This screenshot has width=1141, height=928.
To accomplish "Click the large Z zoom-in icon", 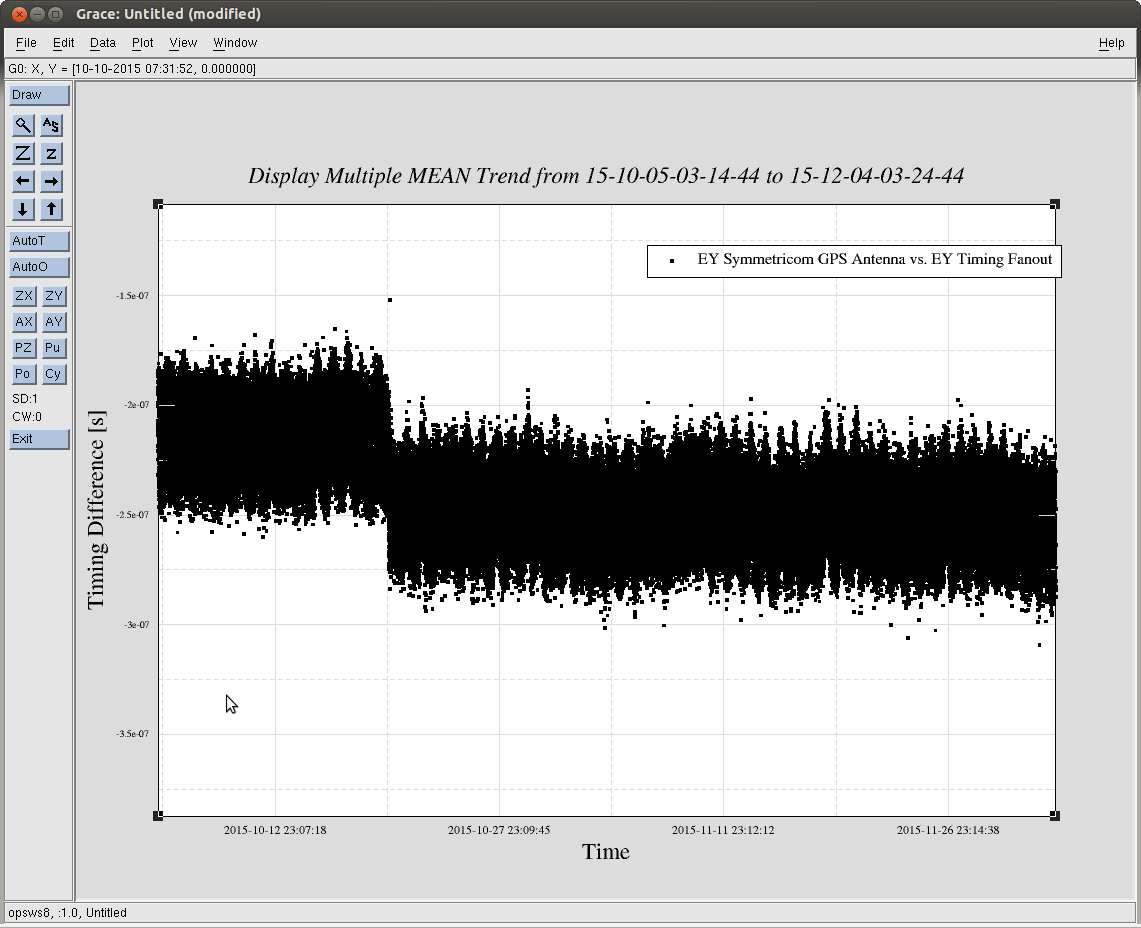I will 23,154.
